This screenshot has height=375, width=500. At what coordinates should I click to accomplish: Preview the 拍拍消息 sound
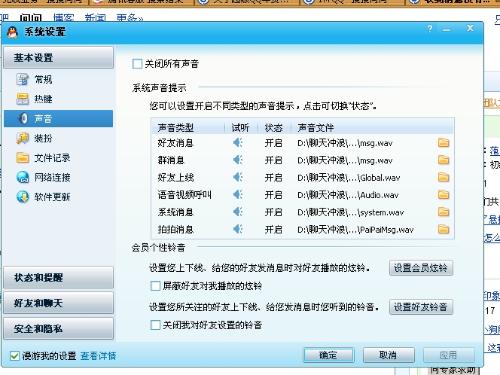tap(237, 229)
